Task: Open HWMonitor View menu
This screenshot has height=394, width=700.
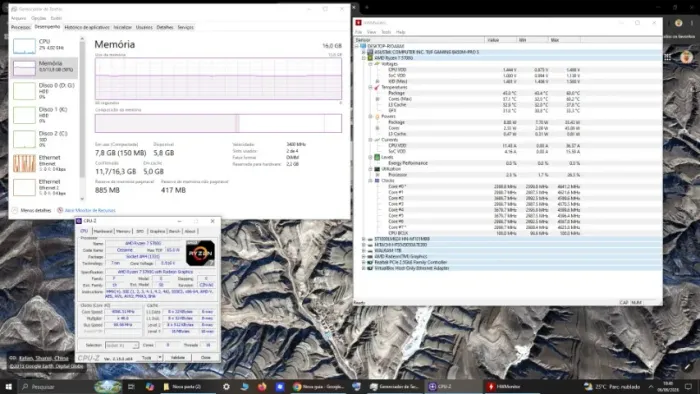Action: (371, 32)
